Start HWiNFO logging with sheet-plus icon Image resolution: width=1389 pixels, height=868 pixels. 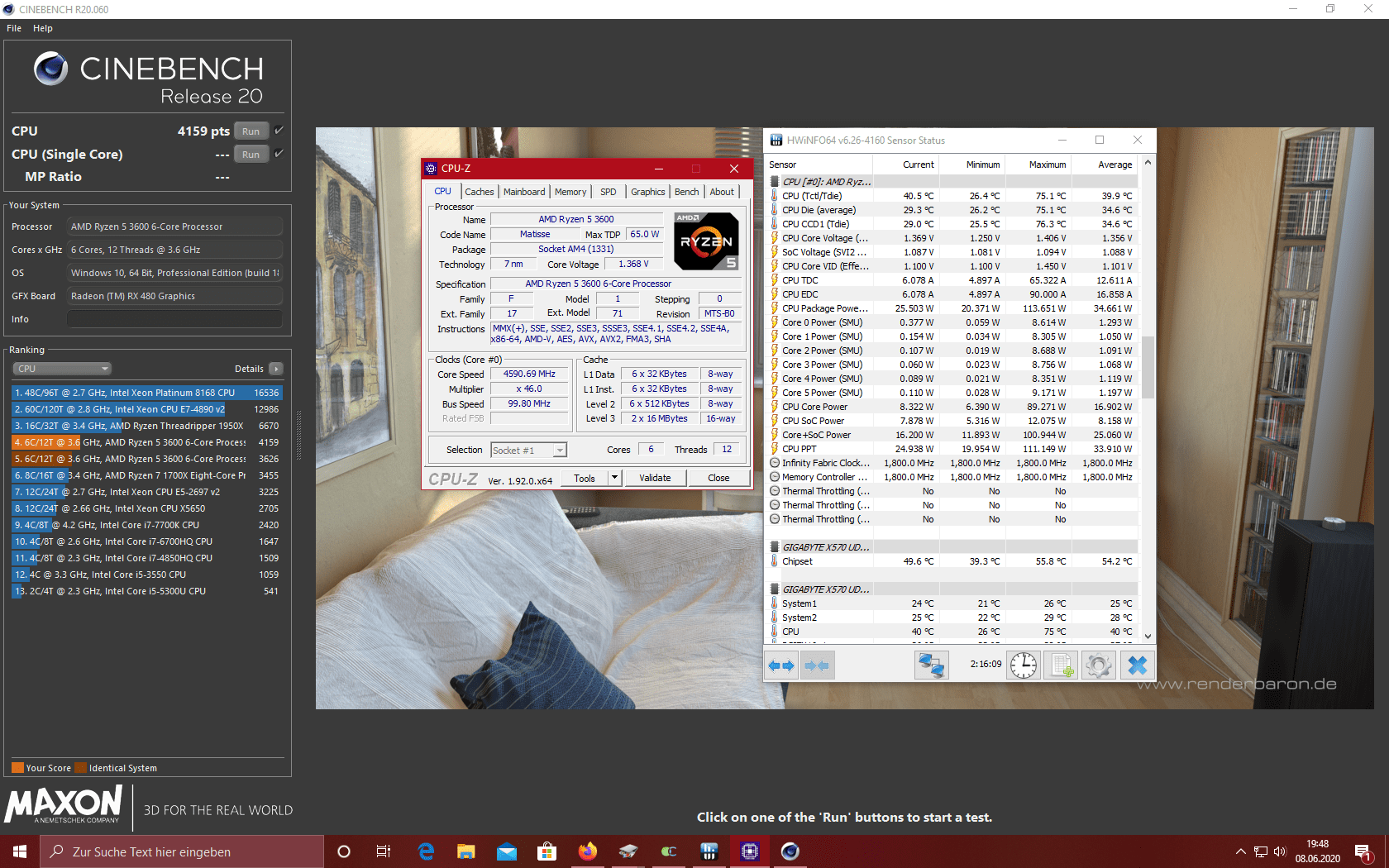(x=1062, y=665)
